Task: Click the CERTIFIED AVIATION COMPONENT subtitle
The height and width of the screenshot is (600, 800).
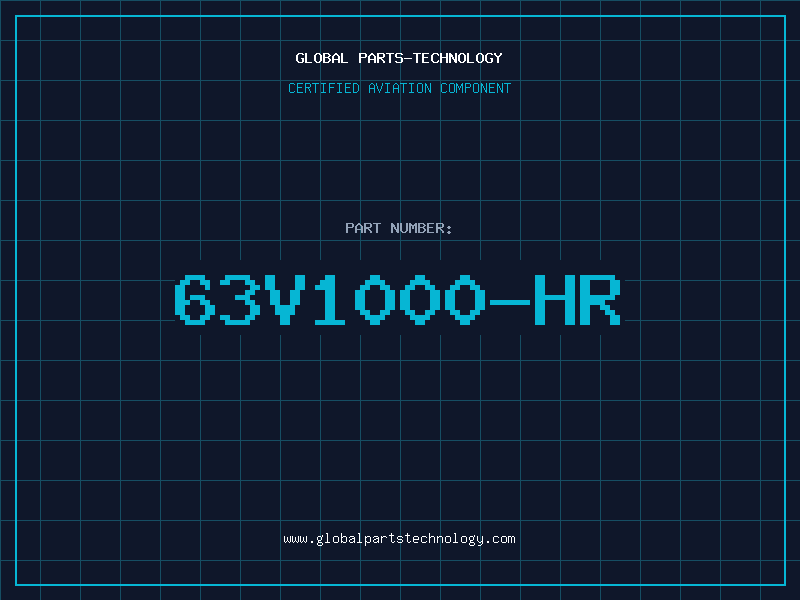Action: click(399, 88)
